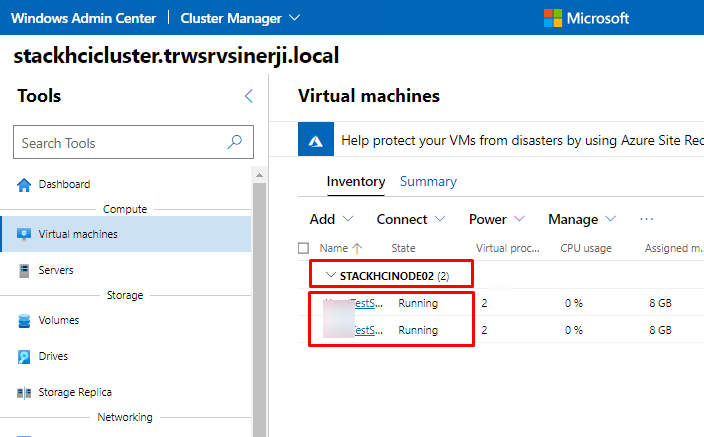Collapse the Tools panel with the chevron
This screenshot has width=704, height=437.
point(249,96)
